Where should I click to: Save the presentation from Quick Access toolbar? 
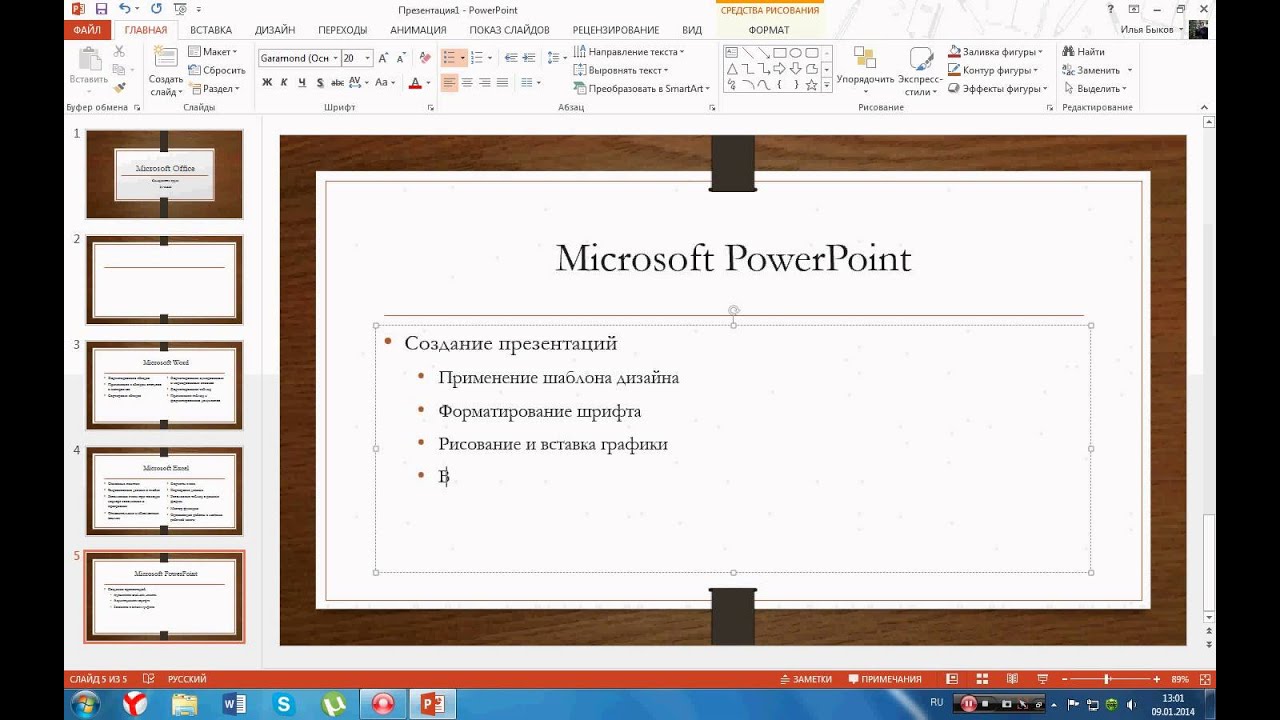pos(101,9)
